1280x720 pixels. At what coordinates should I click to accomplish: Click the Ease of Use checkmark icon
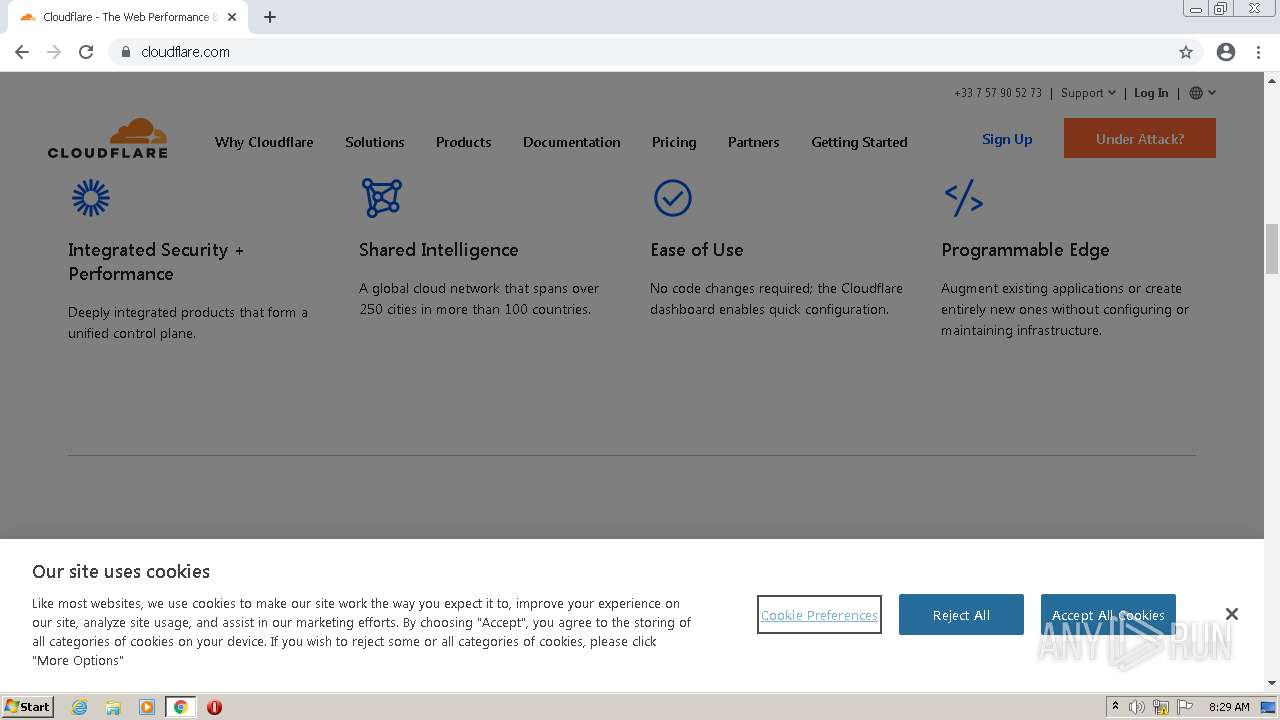point(673,198)
